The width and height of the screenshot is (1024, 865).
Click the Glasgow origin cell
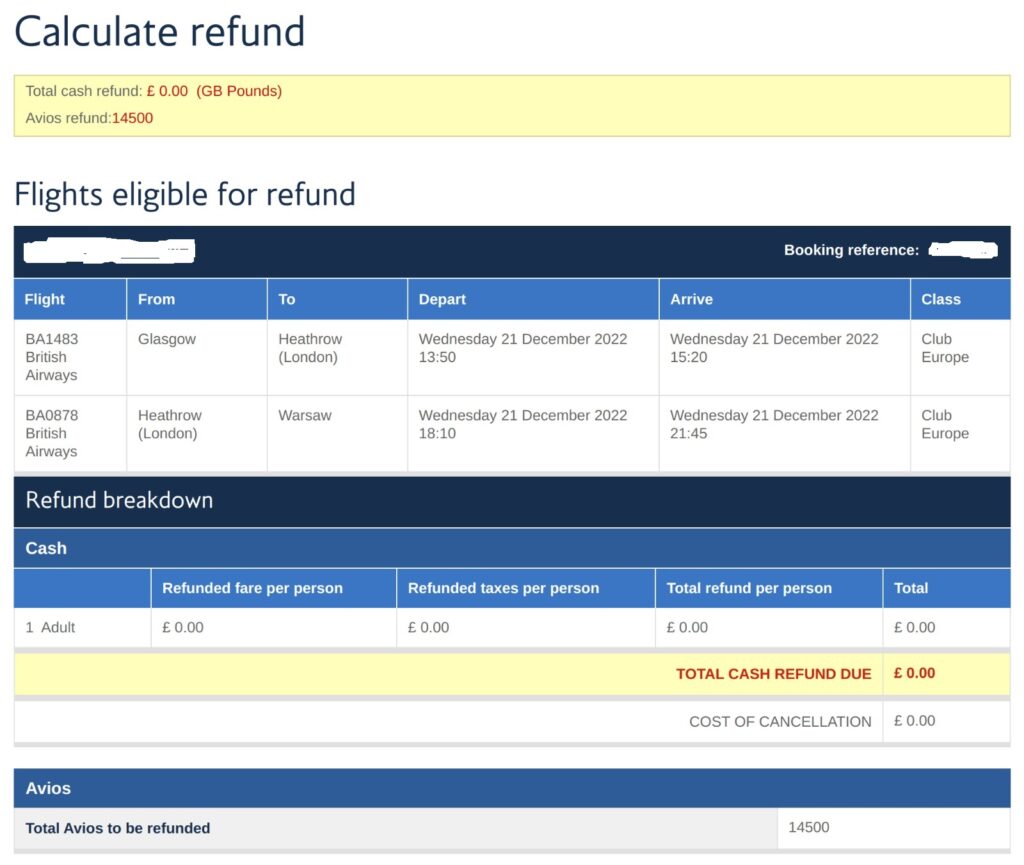pyautogui.click(x=197, y=357)
